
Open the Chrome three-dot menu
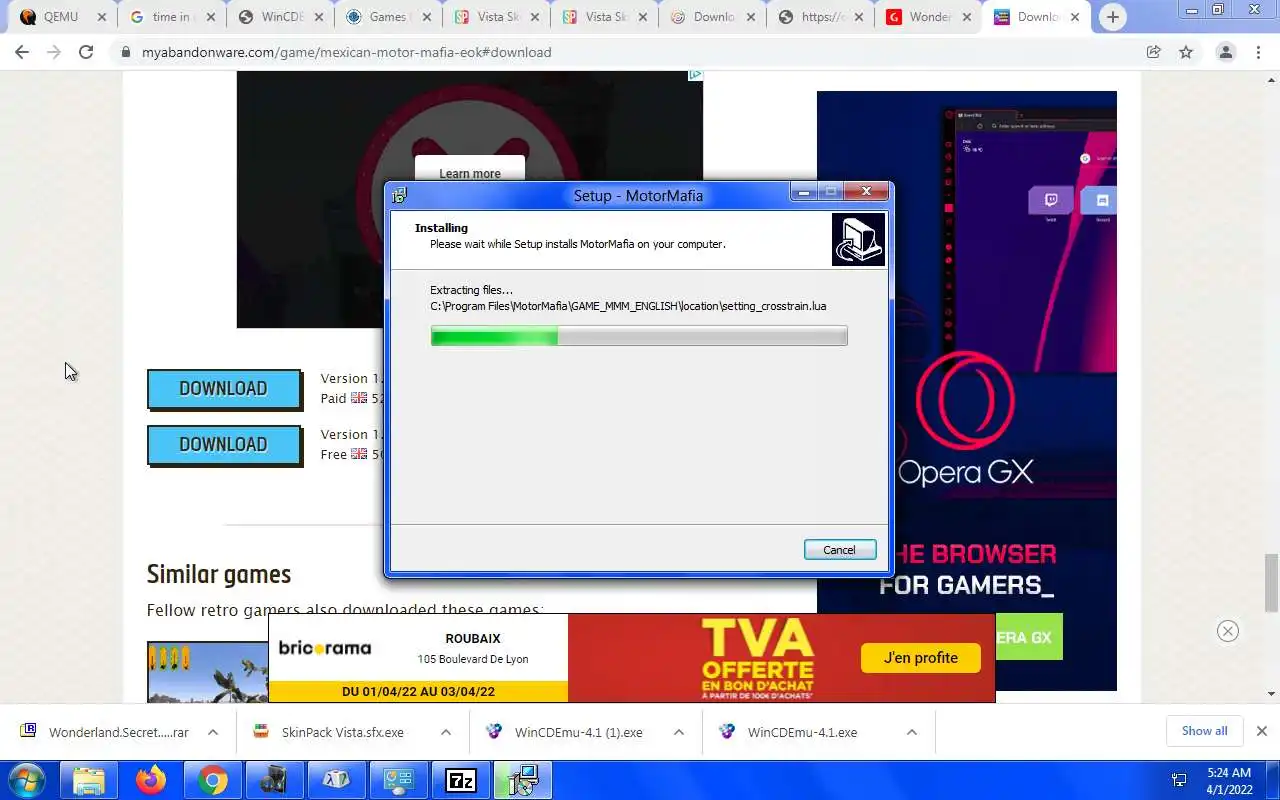point(1258,52)
